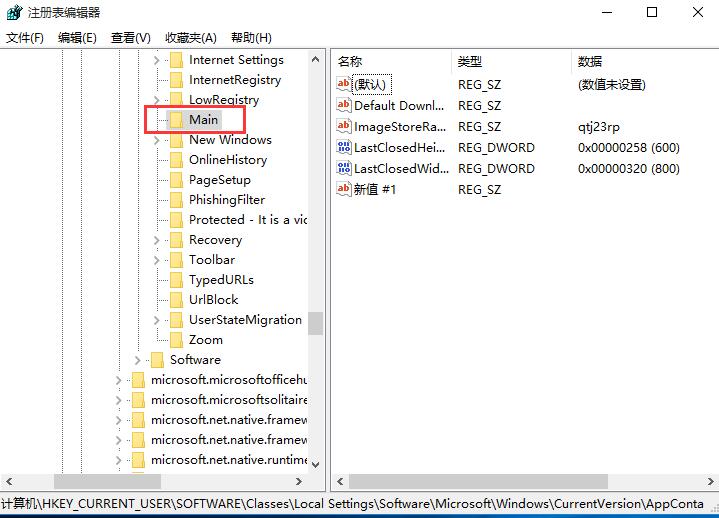
Task: Select the Main folder icon
Action: click(x=177, y=120)
